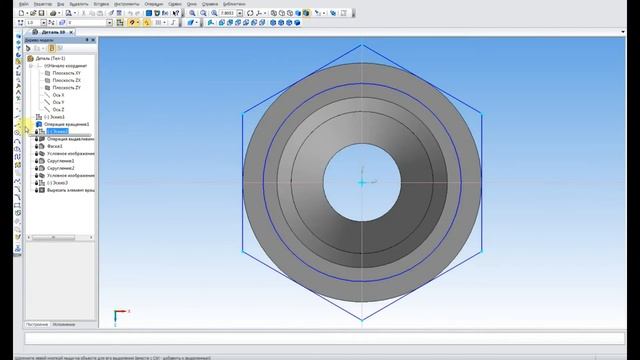Click the Rotate view icon
The height and width of the screenshot is (360, 640).
tap(250, 13)
